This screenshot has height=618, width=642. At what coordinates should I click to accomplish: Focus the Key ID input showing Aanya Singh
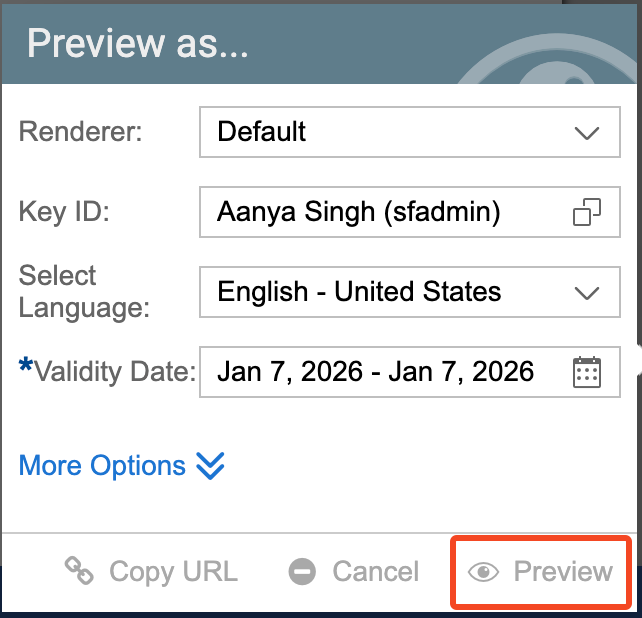click(x=380, y=212)
